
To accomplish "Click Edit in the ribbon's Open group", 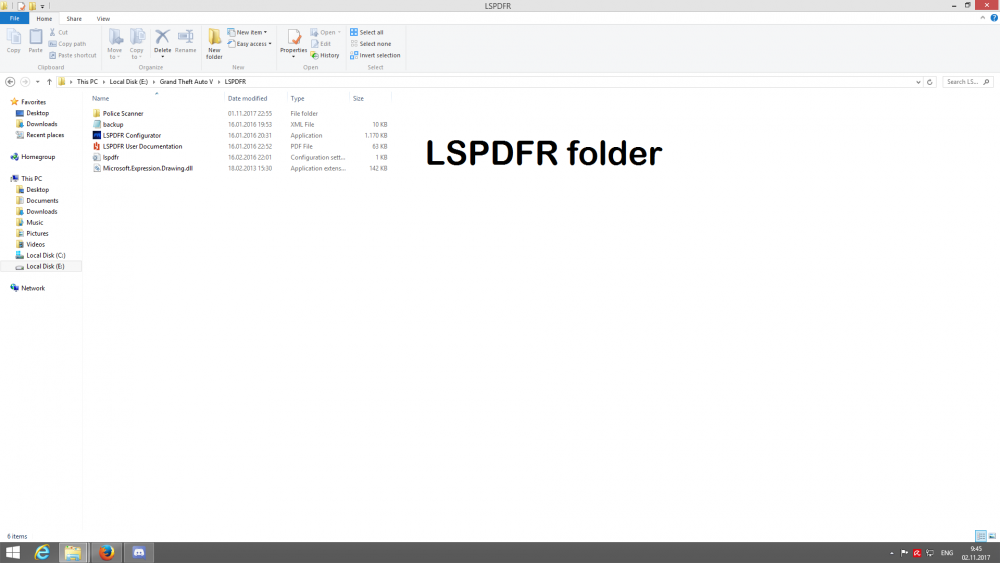I will coord(321,43).
